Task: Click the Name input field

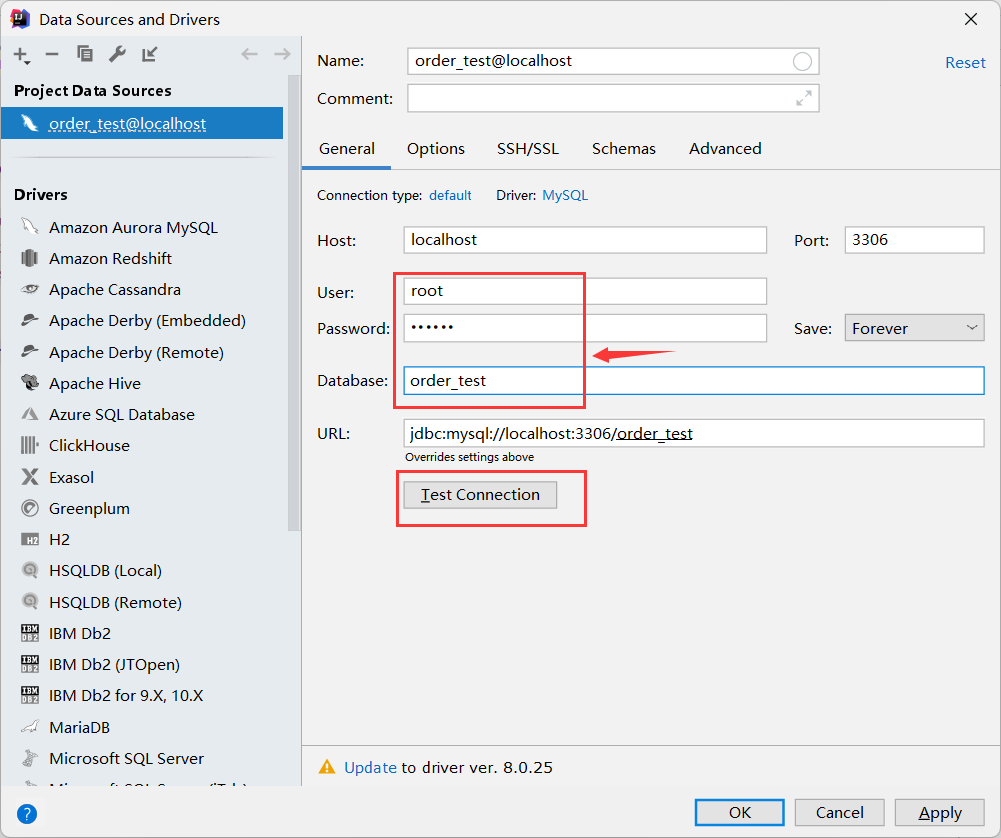Action: tap(613, 61)
